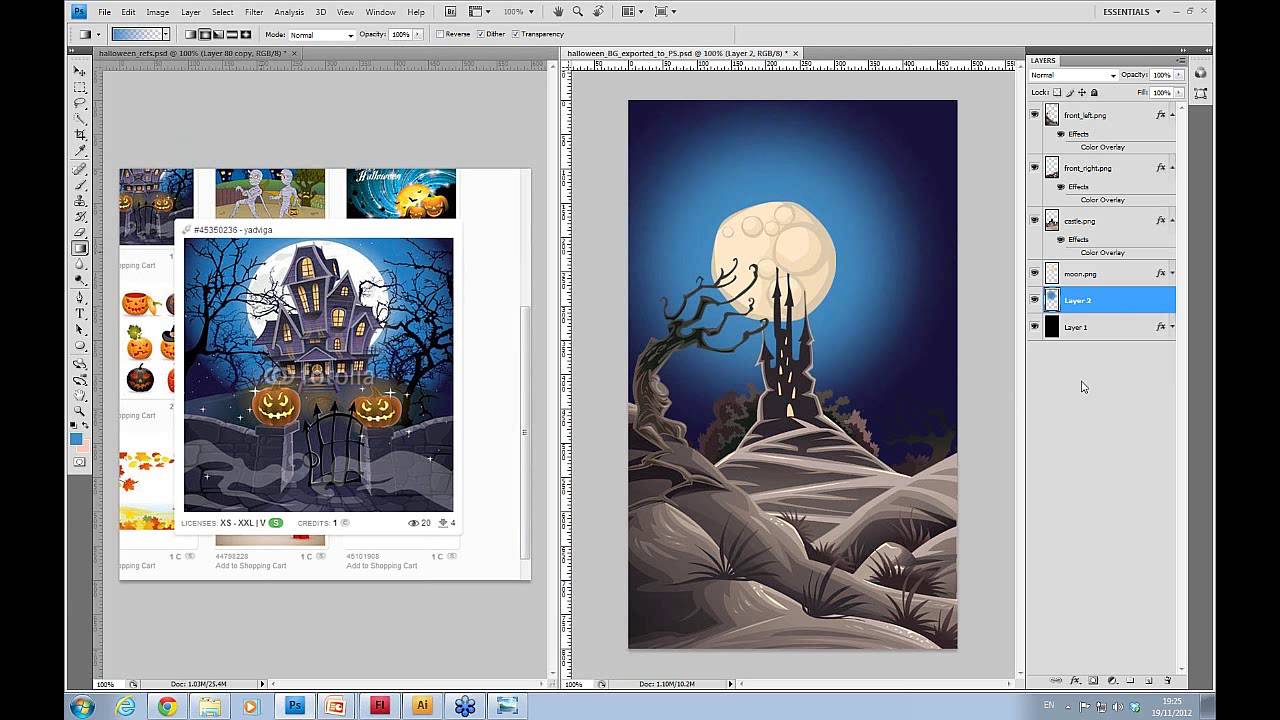Open the gradient Mode dropdown
1280x720 pixels.
(x=322, y=35)
